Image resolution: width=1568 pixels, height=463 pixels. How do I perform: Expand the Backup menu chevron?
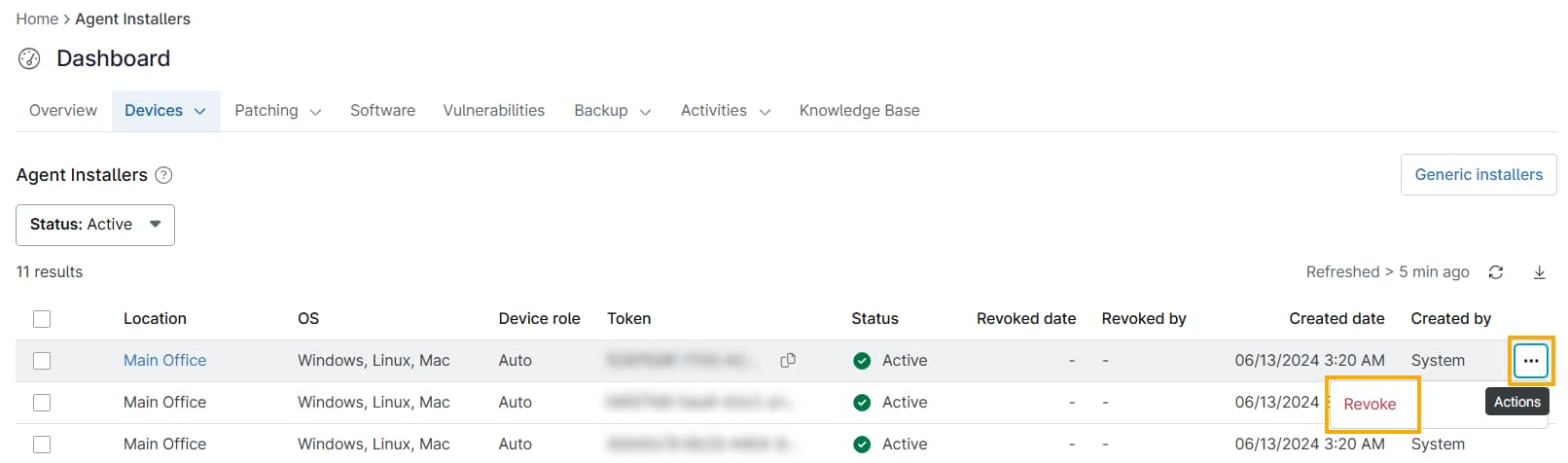pyautogui.click(x=645, y=112)
